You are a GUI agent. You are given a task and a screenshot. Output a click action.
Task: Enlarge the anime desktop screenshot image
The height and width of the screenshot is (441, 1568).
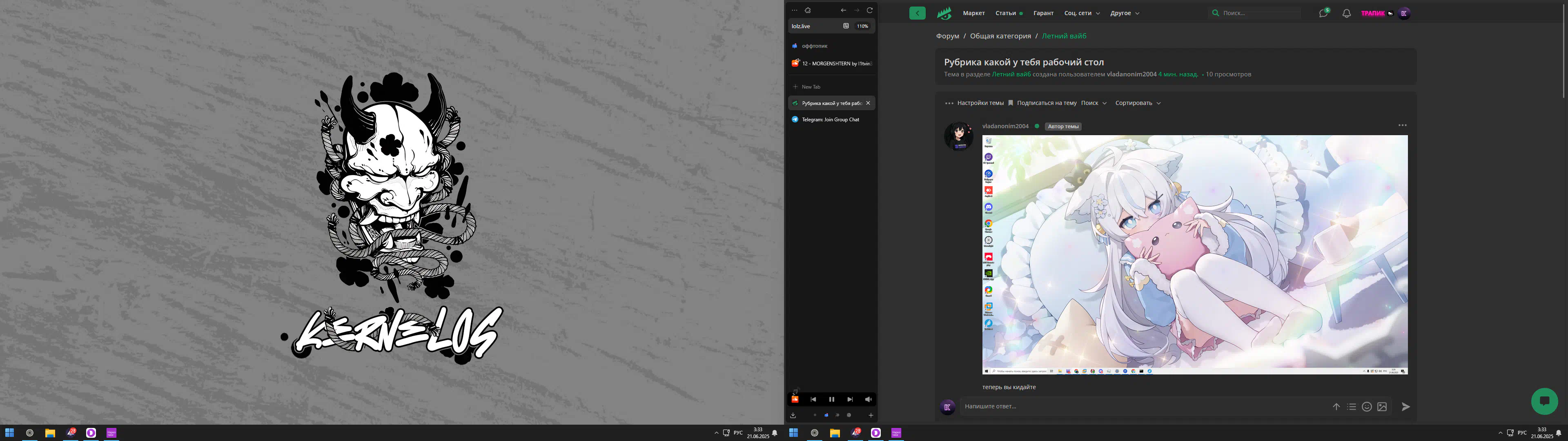(x=1194, y=255)
